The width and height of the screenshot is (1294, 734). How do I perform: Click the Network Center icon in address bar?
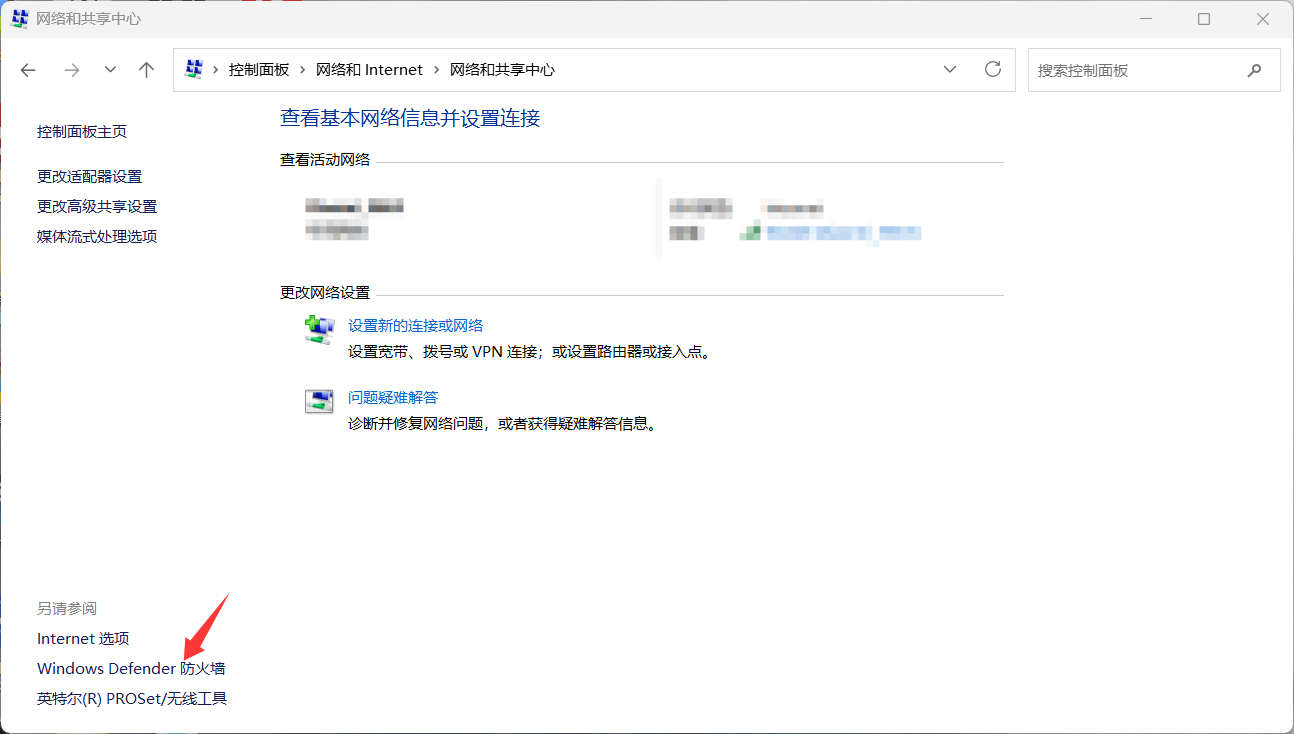point(194,69)
